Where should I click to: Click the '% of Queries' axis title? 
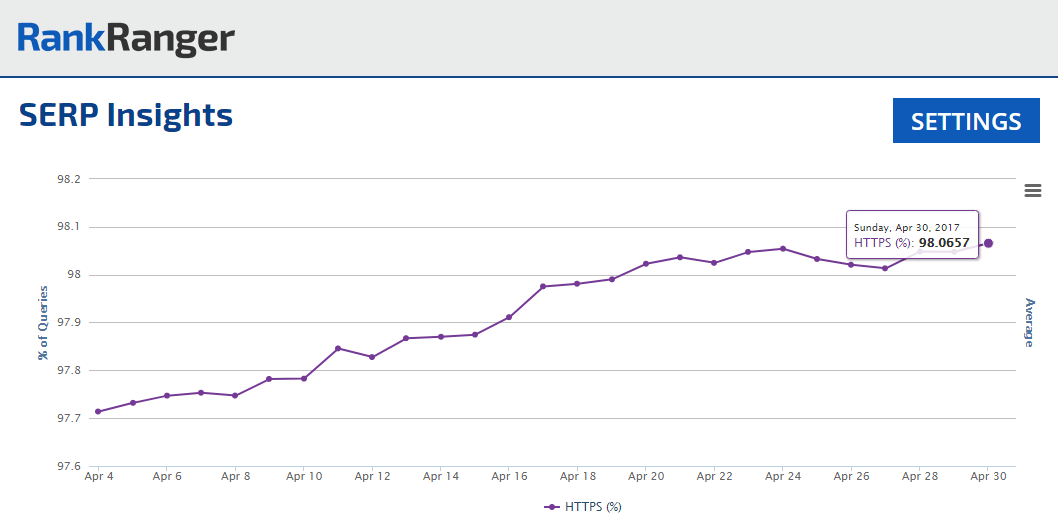pos(43,322)
